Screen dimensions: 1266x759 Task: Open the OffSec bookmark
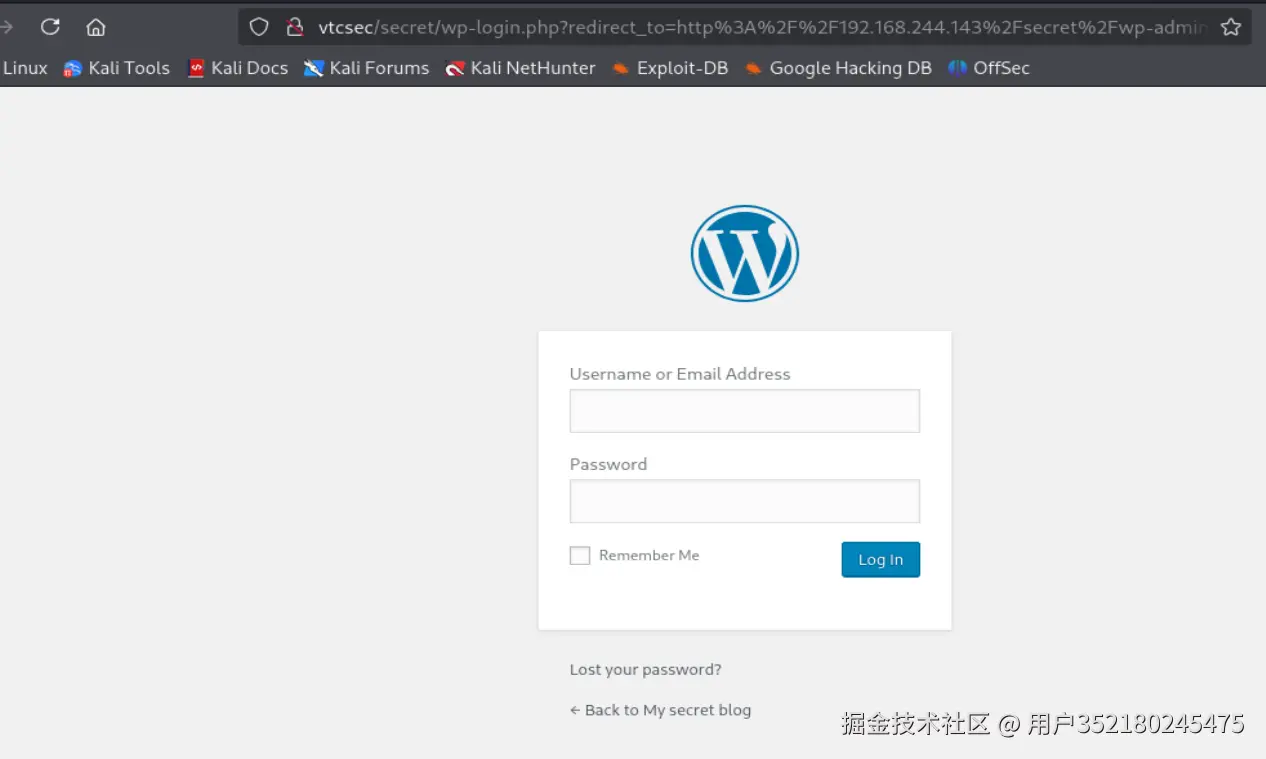[989, 68]
